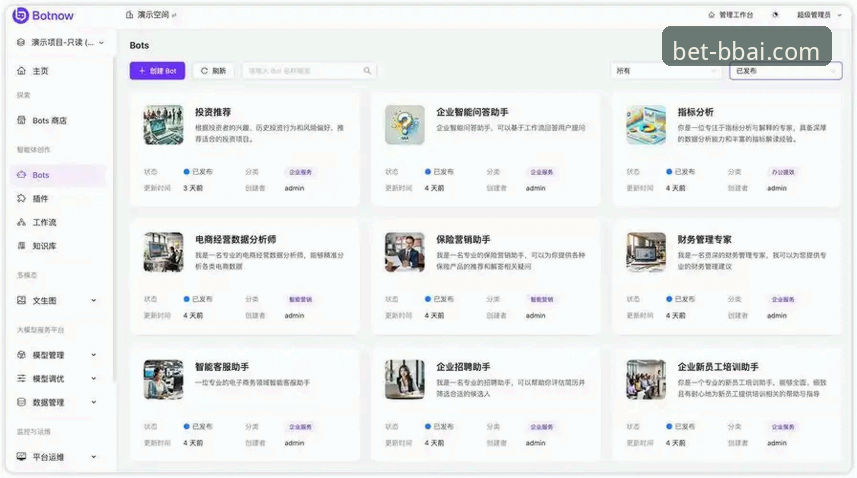857x478 pixels.
Task: Click the 指标分析 card title
Action: [695, 112]
